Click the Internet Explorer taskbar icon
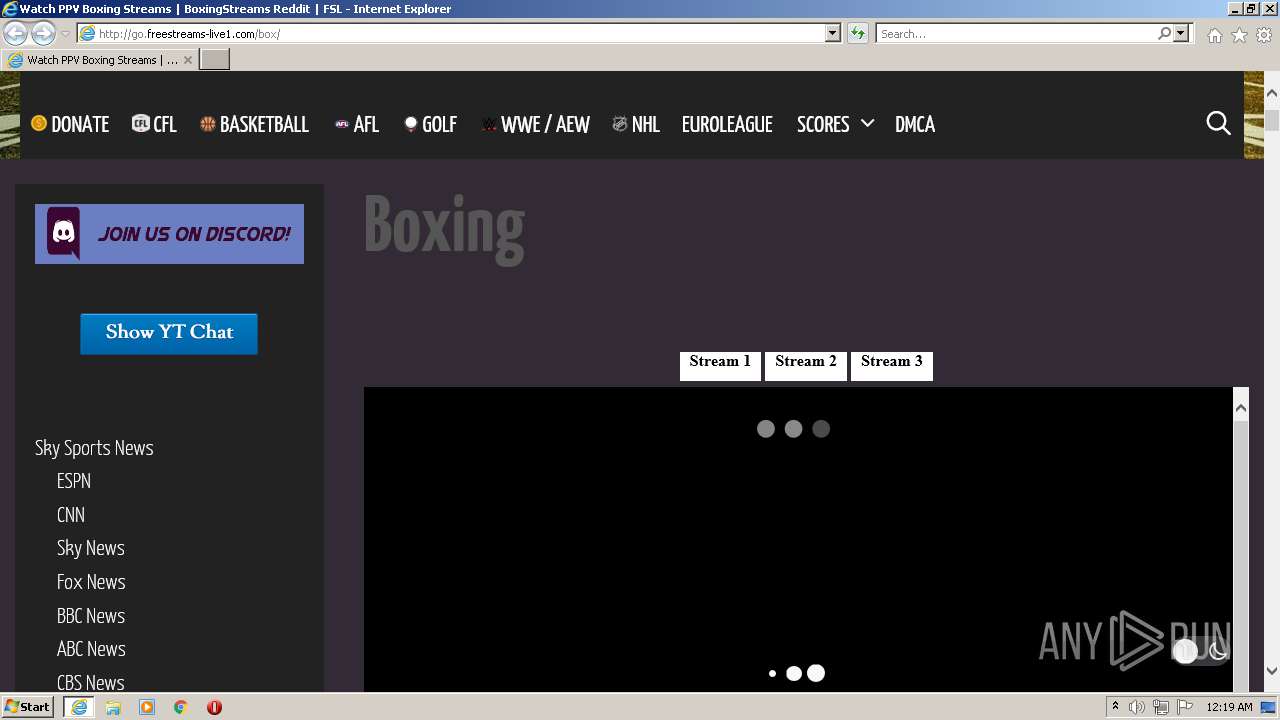Viewport: 1280px width, 720px height. [x=79, y=707]
